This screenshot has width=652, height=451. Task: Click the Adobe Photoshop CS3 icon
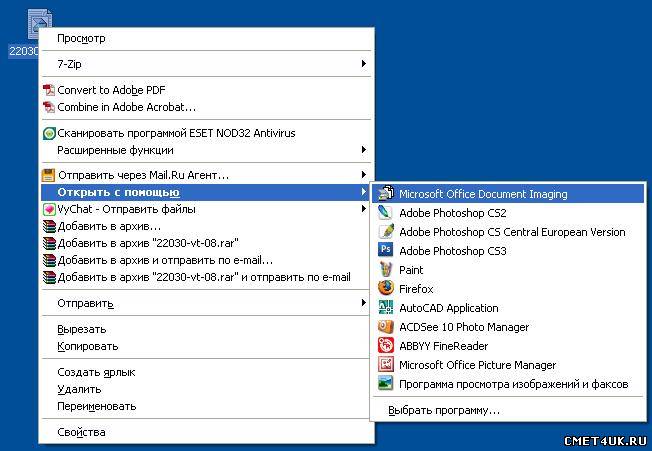(x=386, y=251)
